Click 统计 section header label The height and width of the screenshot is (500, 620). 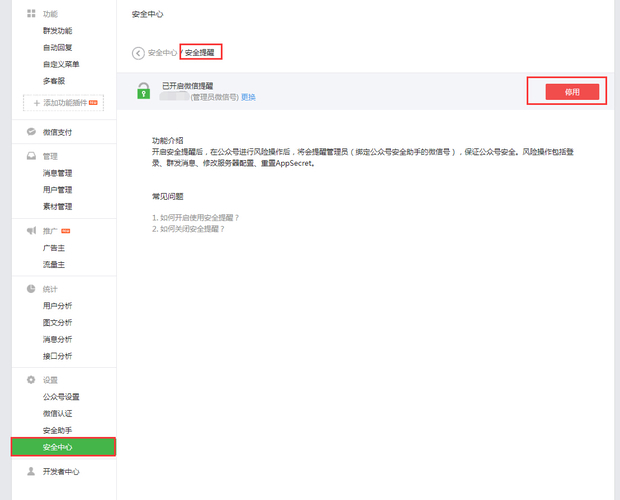click(x=50, y=289)
